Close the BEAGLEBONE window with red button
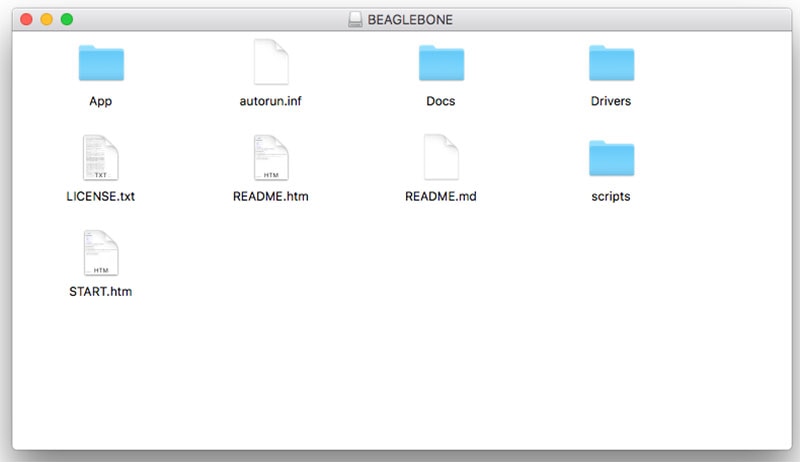This screenshot has width=800, height=462. [26, 19]
